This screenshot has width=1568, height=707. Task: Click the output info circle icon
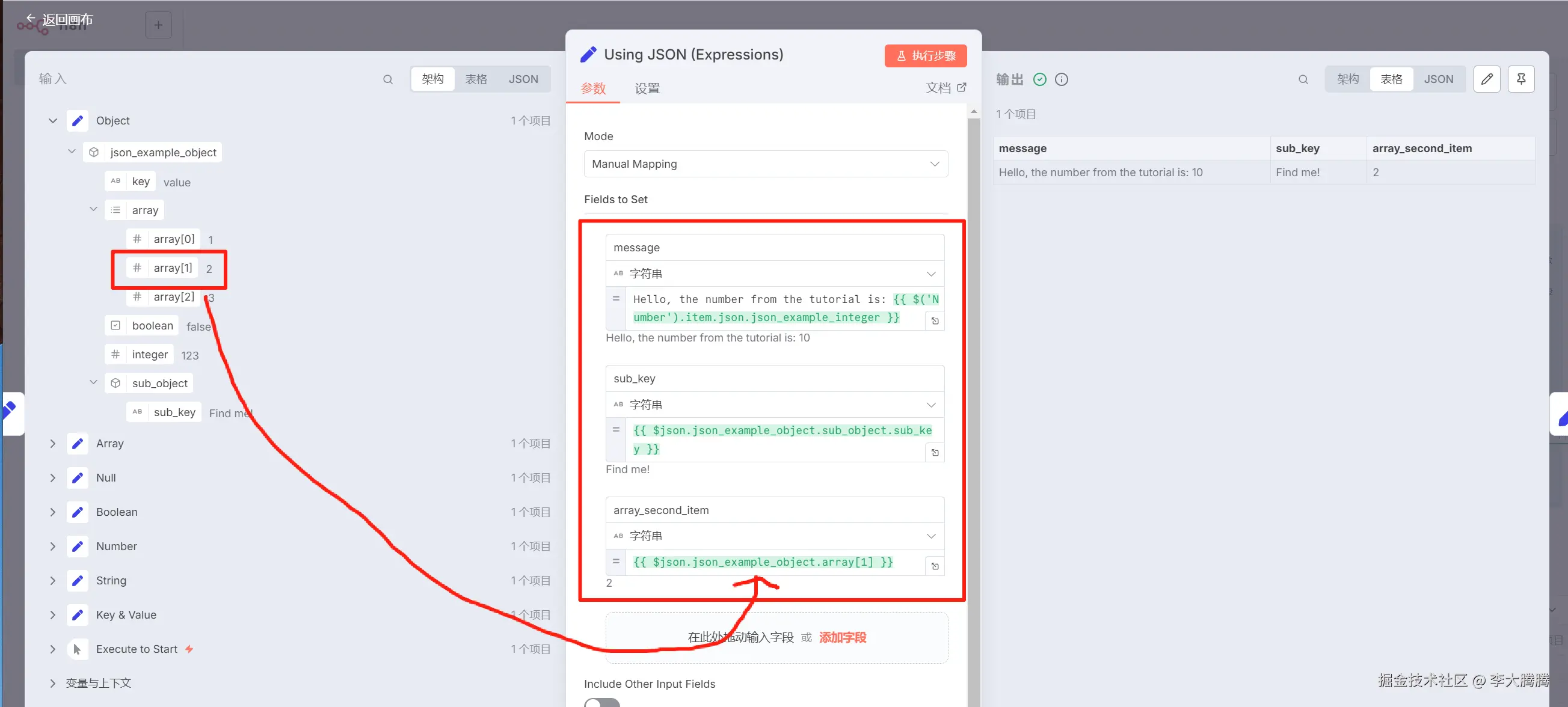(1061, 79)
